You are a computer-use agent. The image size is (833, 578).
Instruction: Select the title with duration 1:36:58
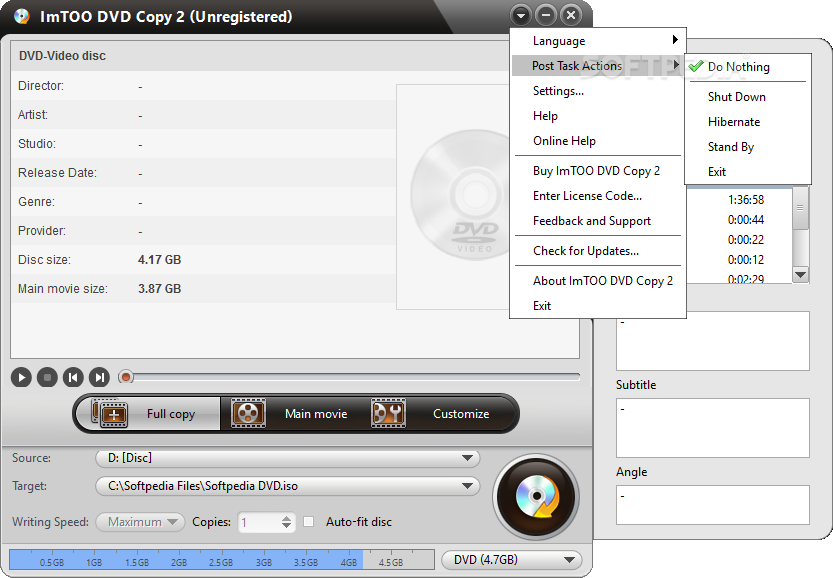[x=745, y=200]
